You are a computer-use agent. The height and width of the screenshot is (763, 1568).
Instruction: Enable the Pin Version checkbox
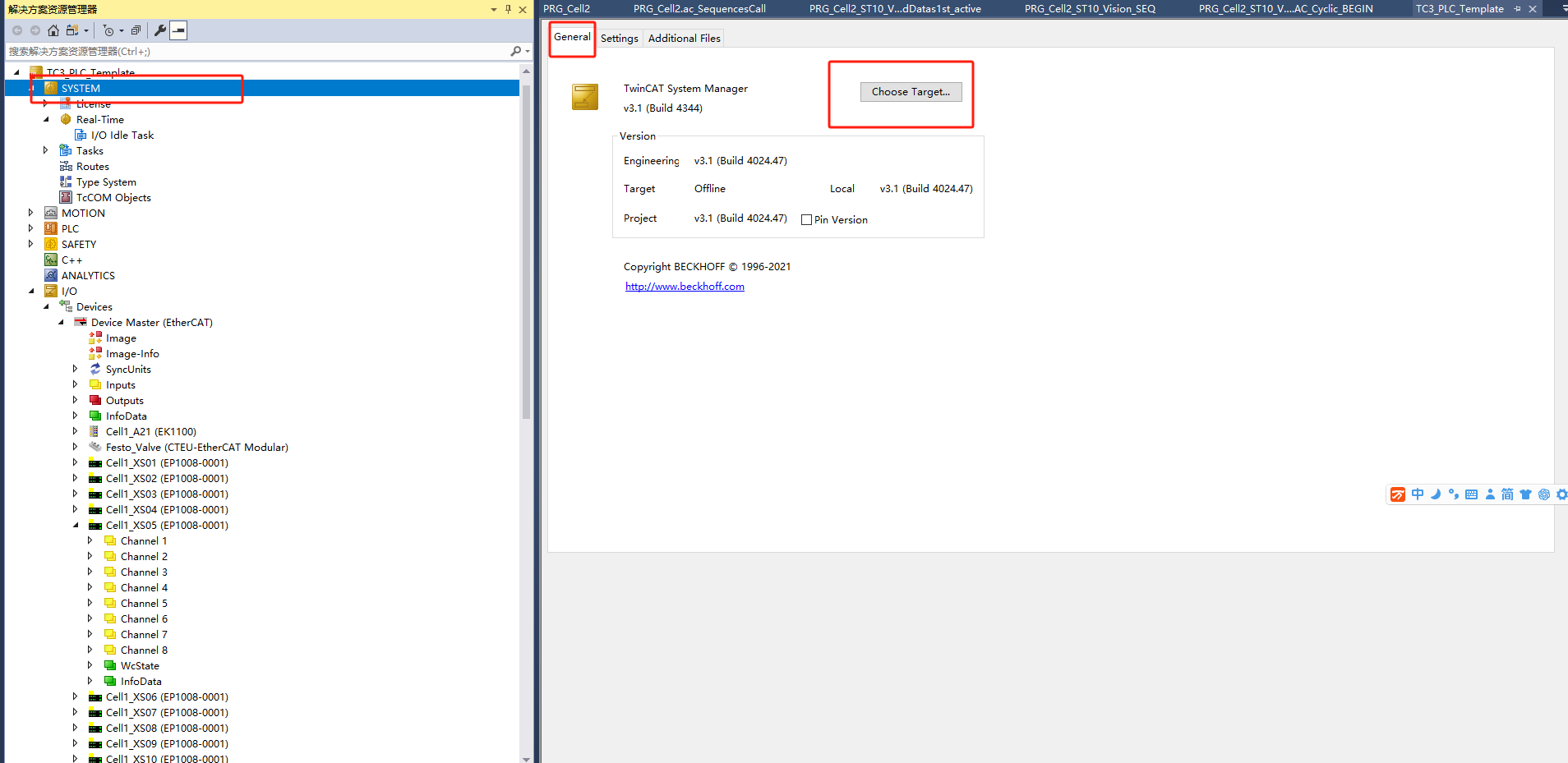point(807,219)
